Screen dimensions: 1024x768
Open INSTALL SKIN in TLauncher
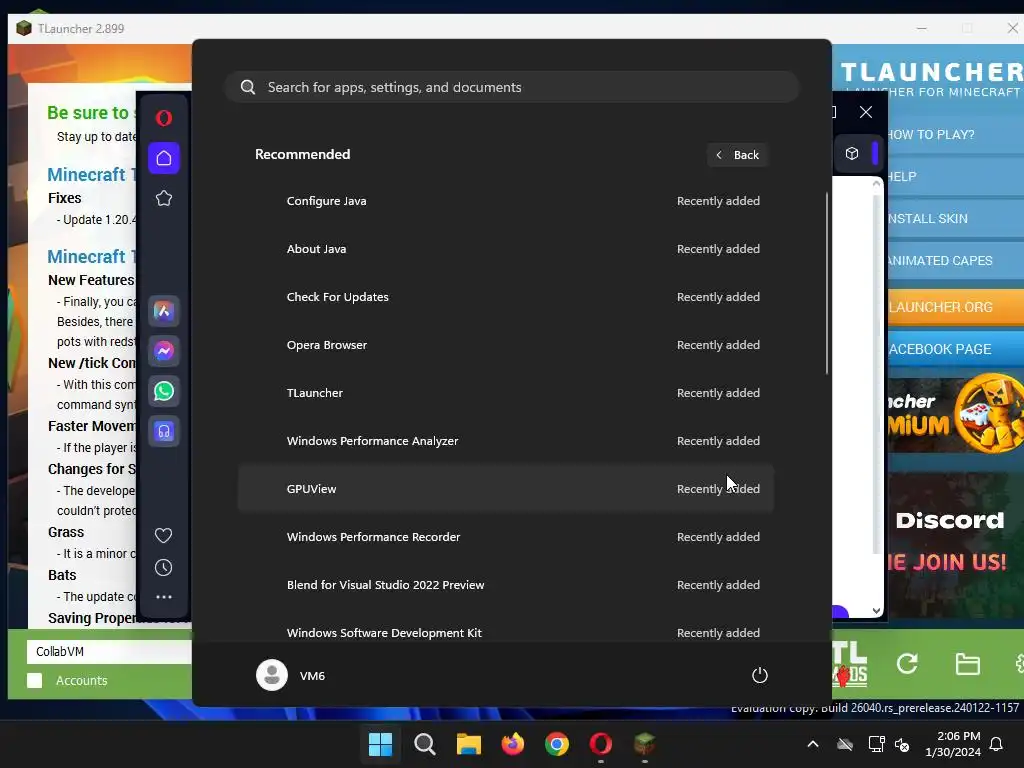click(x=955, y=219)
